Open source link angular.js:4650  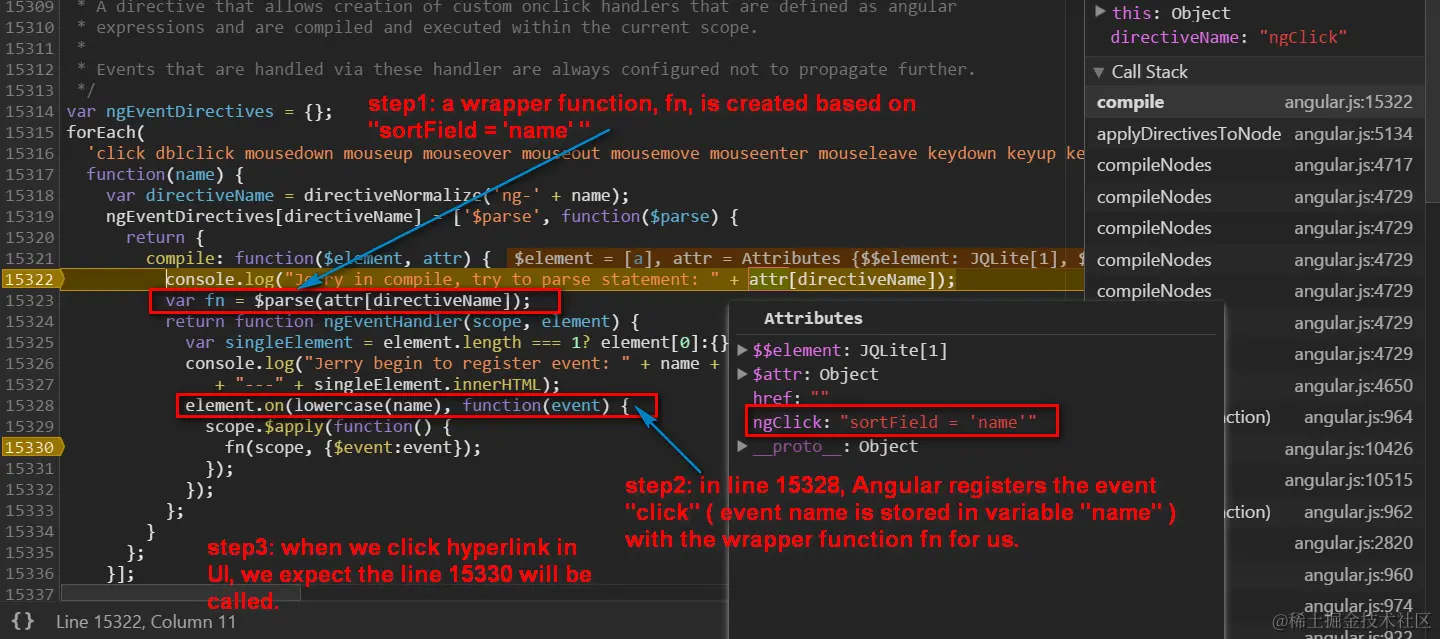pos(1353,386)
